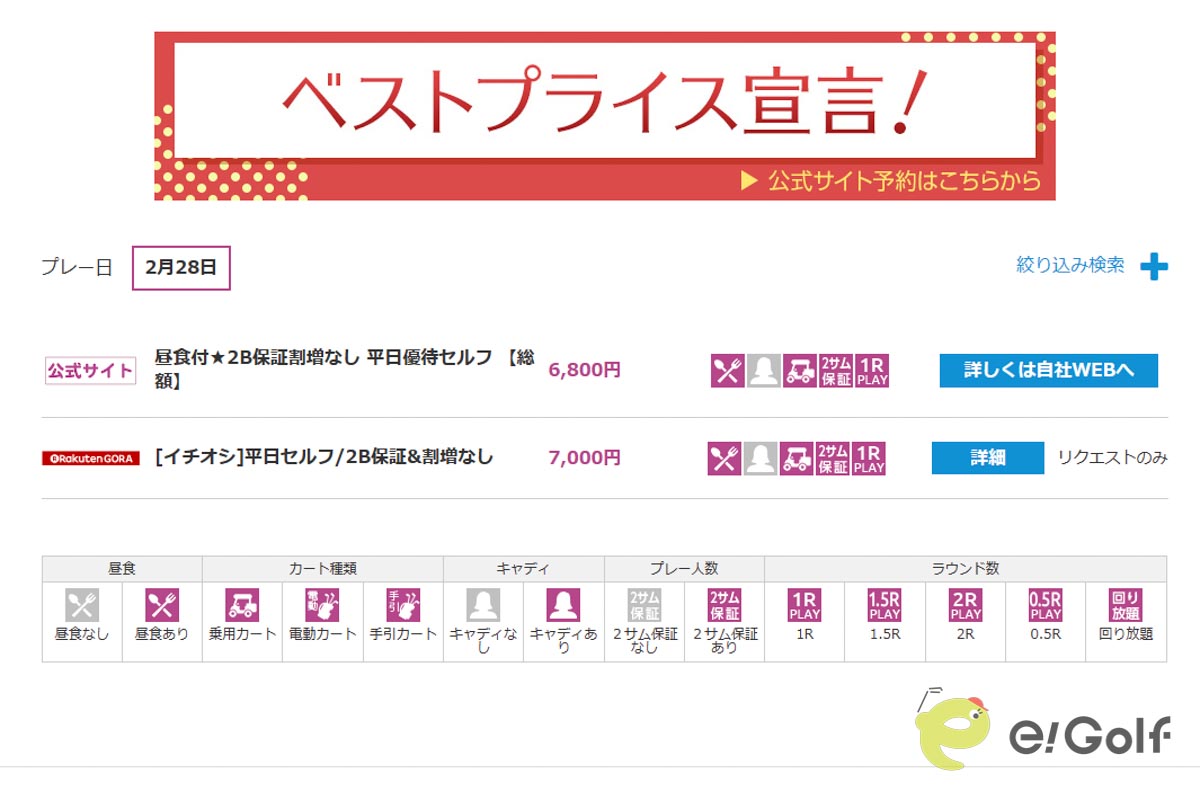1200x800 pixels.
Task: Toggle the 昼食なし no-lunch filter
Action: 80,607
